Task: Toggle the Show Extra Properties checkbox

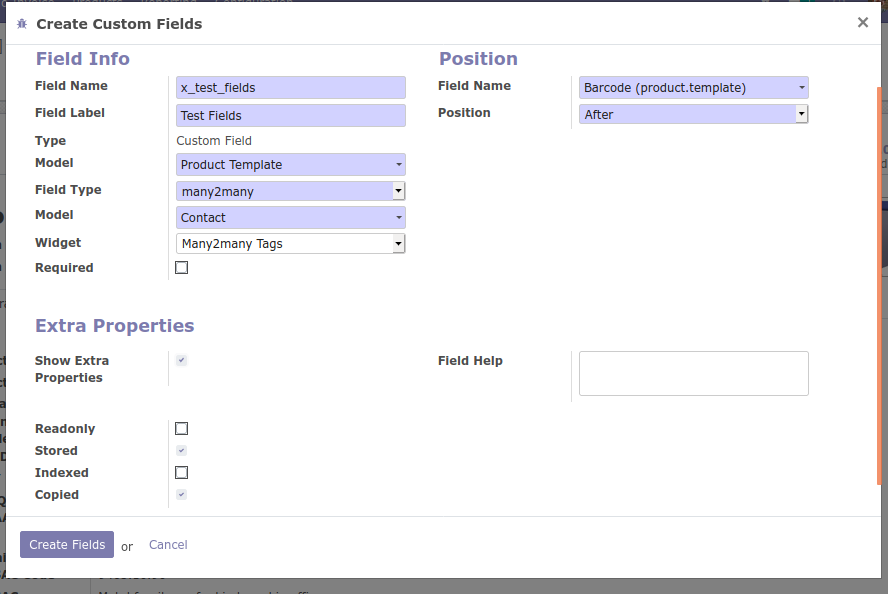Action: [181, 361]
